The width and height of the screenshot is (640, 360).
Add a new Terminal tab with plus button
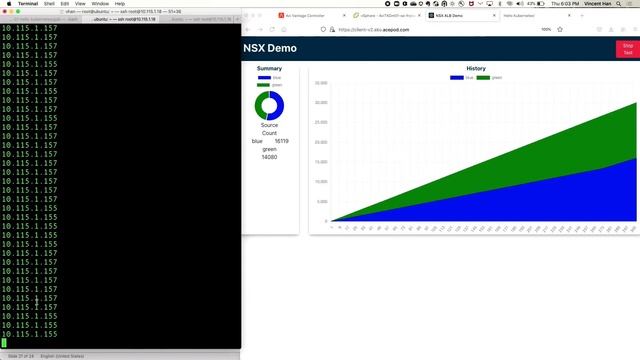click(x=238, y=19)
